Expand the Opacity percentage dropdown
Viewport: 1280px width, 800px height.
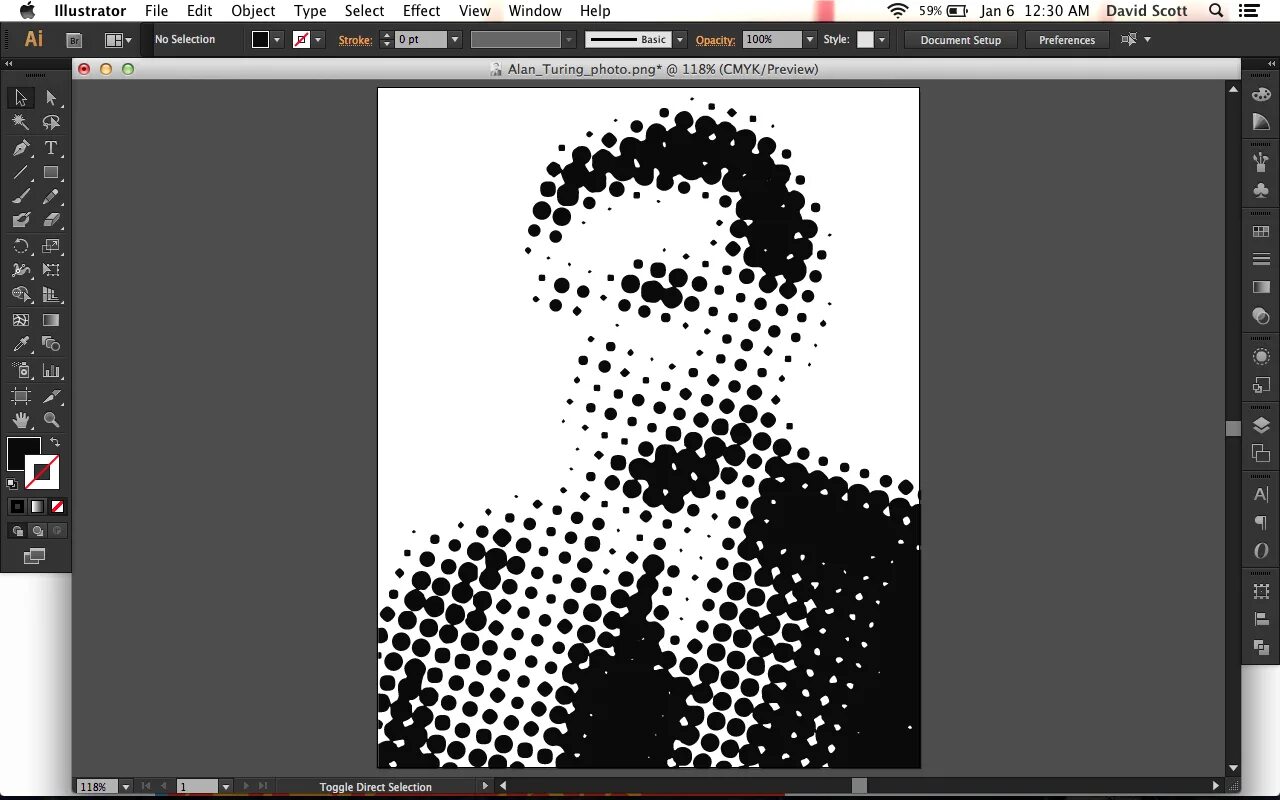(809, 40)
